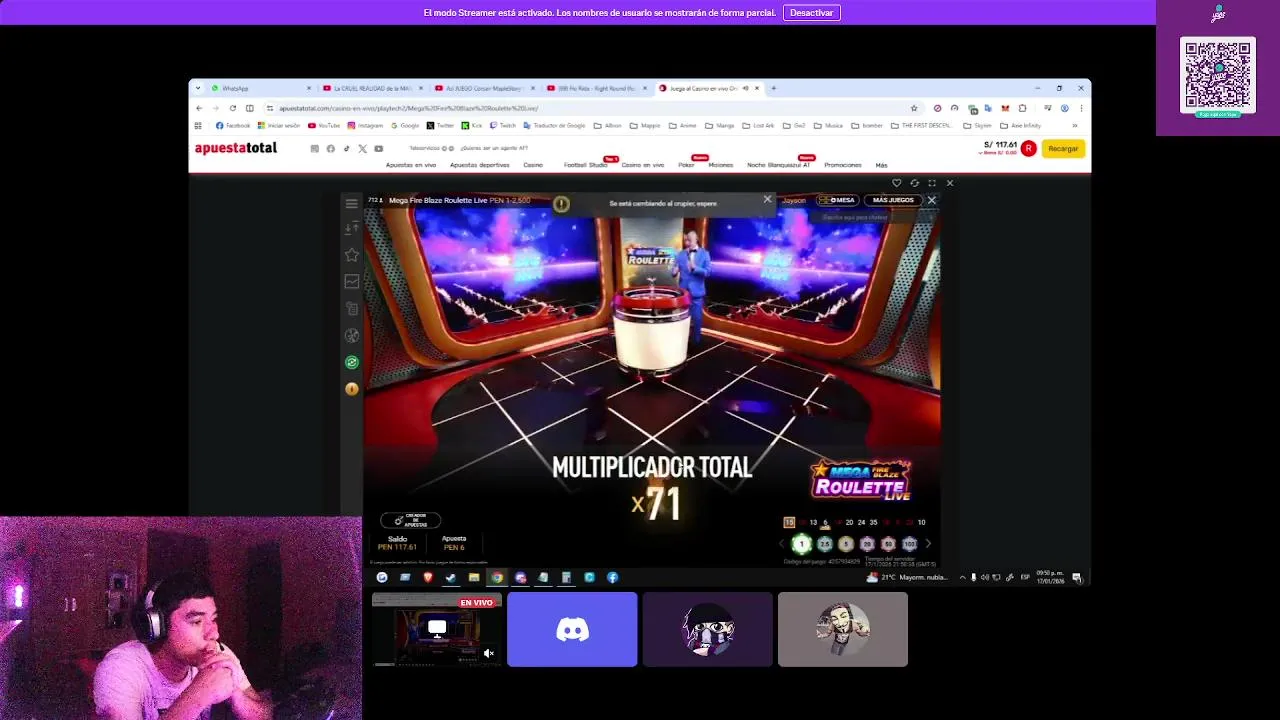Select the 20 chip
This screenshot has height=720, width=1280.
click(867, 544)
